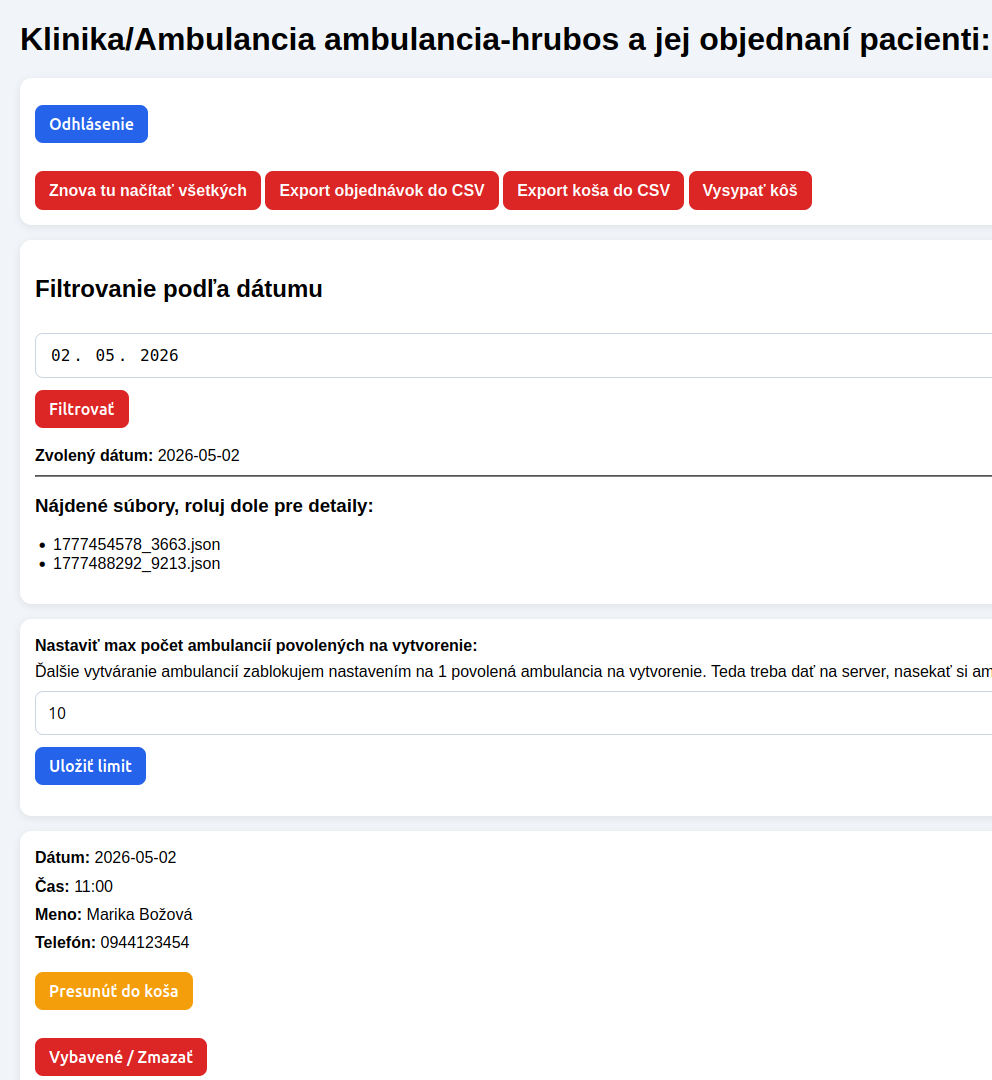The image size is (992, 1080).
Task: Focus the max ambulances limit field
Action: coord(500,713)
